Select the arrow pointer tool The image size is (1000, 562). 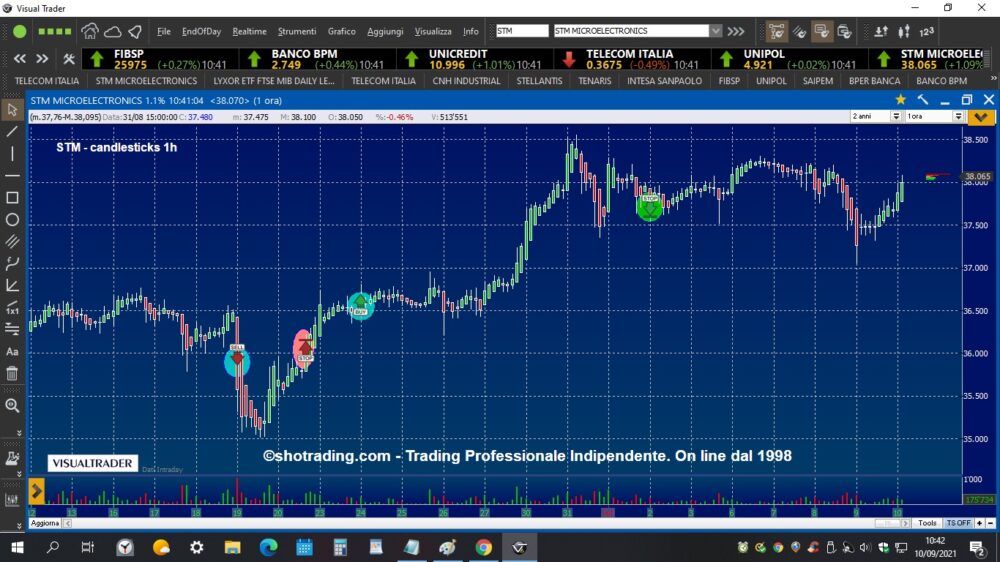point(12,110)
